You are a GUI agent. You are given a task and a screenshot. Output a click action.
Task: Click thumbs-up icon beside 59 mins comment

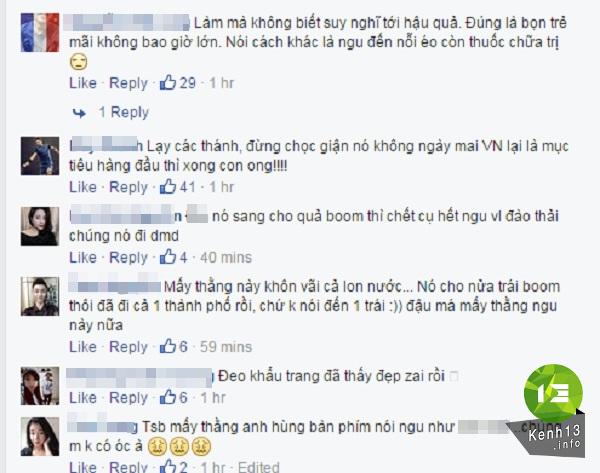(x=168, y=346)
